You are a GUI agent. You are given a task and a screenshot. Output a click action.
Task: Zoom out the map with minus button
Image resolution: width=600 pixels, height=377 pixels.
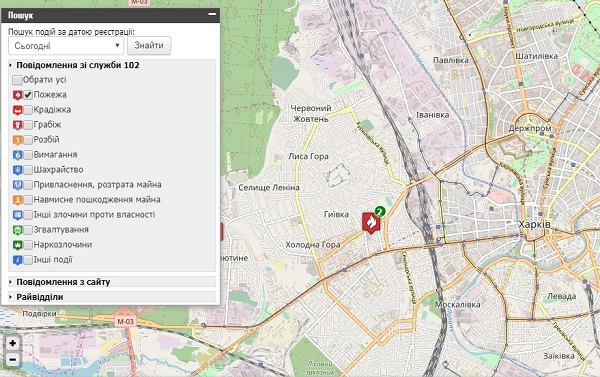pos(13,359)
